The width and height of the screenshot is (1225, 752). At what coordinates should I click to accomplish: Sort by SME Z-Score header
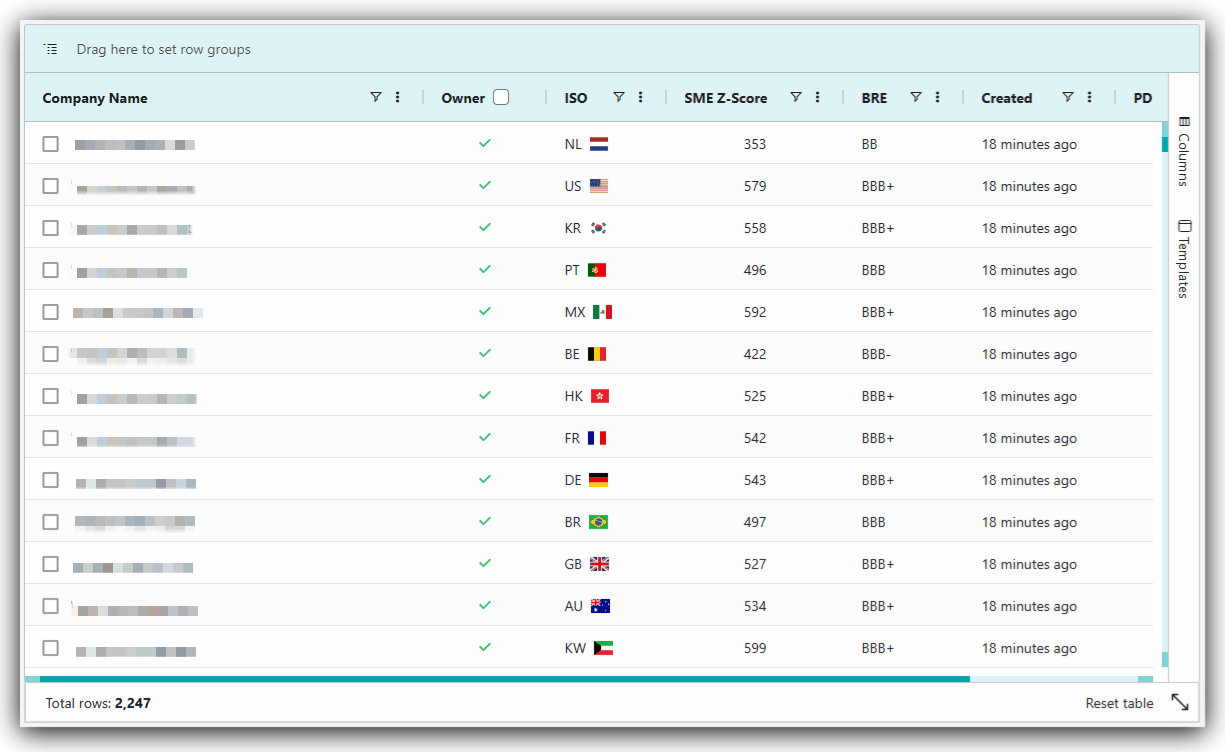click(x=726, y=98)
